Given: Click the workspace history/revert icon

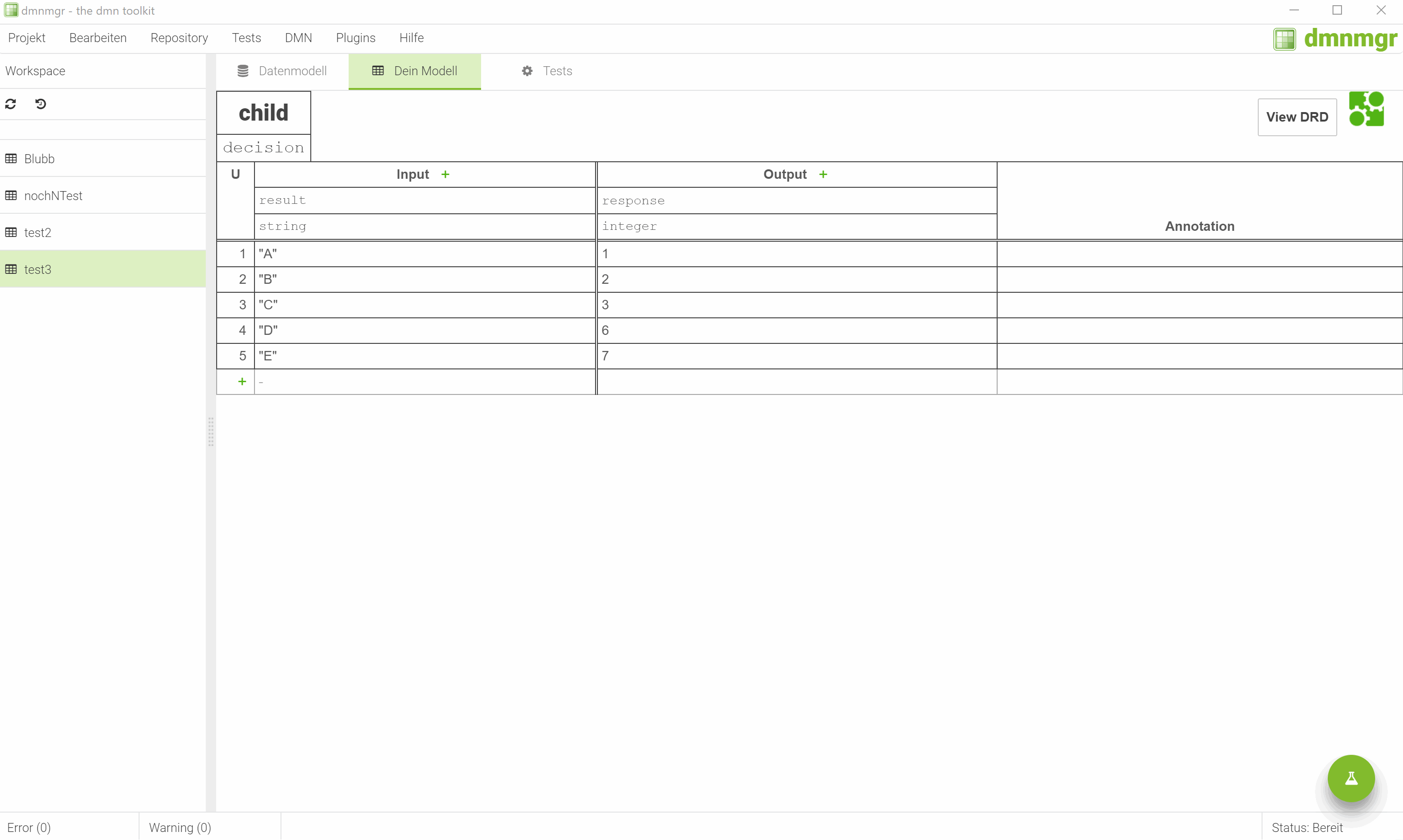Looking at the screenshot, I should point(41,104).
